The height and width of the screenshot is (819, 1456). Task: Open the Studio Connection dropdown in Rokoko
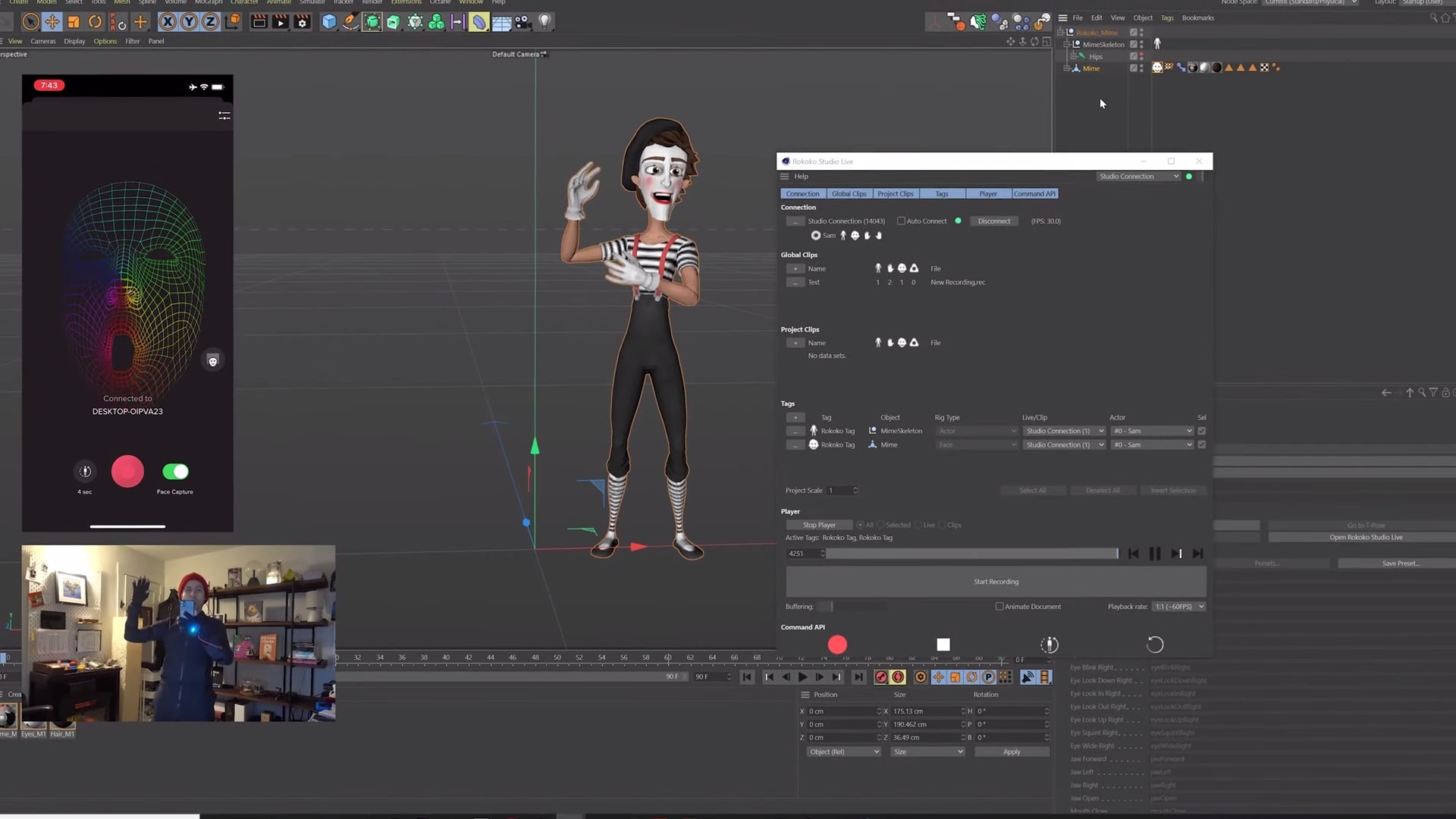tap(1137, 176)
